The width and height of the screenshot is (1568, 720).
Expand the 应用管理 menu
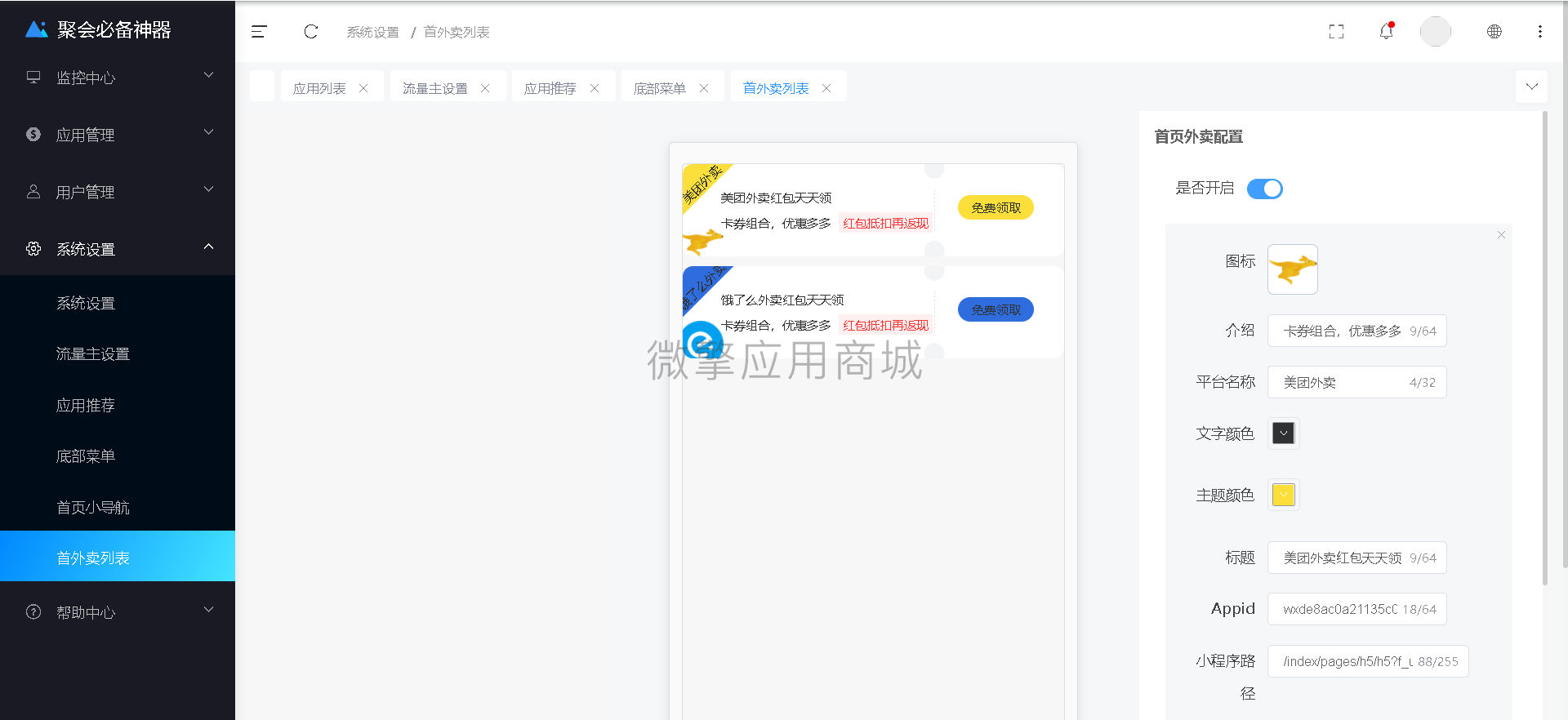(x=208, y=132)
